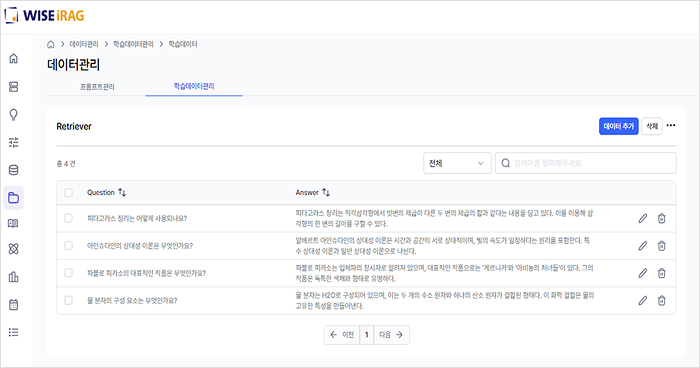Viewport: 700px width, 368px height.
Task: Open the three-dots more options menu
Action: [671, 125]
